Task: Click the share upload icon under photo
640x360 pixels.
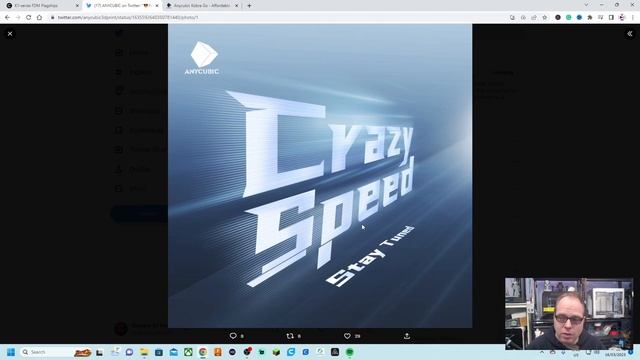Action: click(x=407, y=336)
